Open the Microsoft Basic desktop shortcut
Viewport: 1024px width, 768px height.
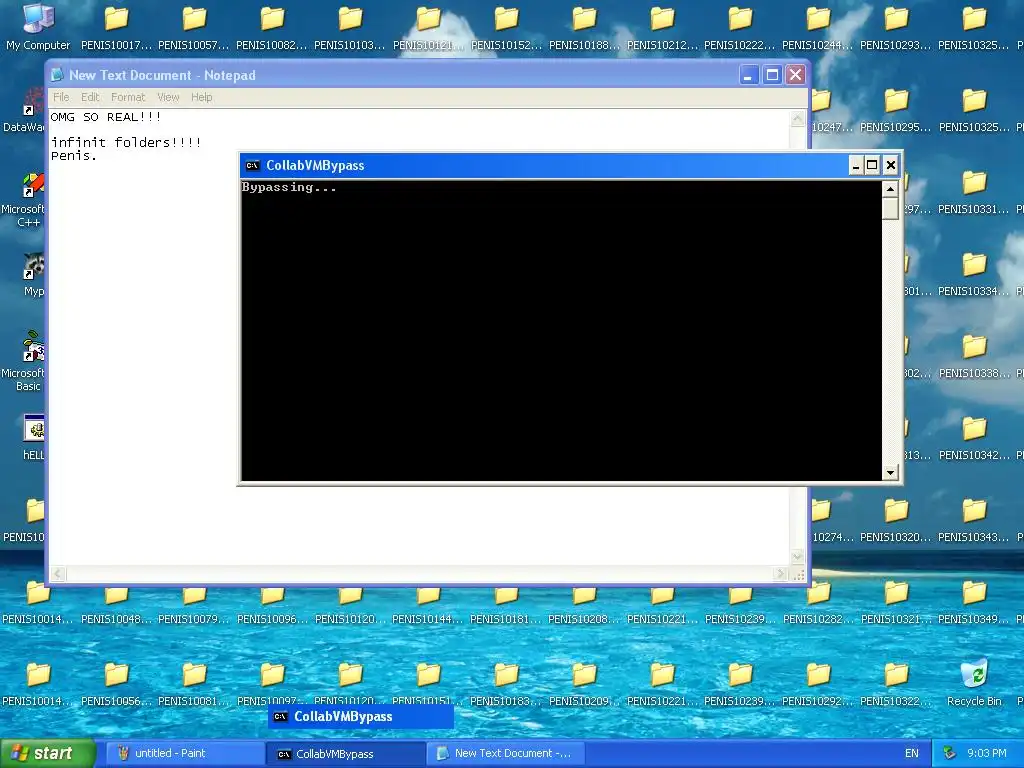[24, 362]
